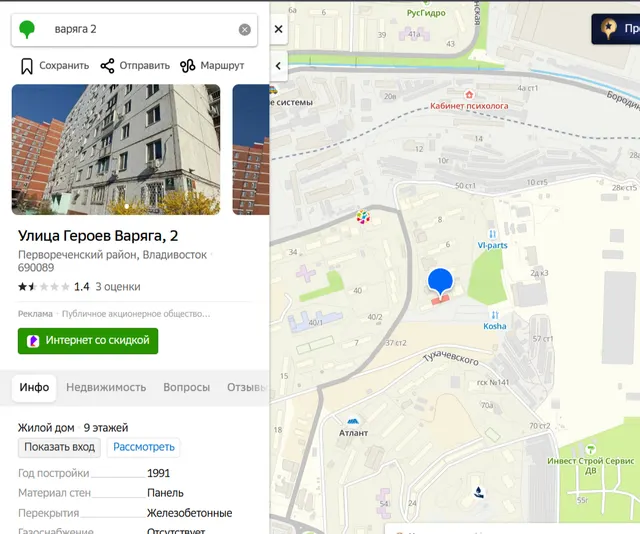The height and width of the screenshot is (534, 640).
Task: Click the 3 оценки rating text
Action: point(118,287)
